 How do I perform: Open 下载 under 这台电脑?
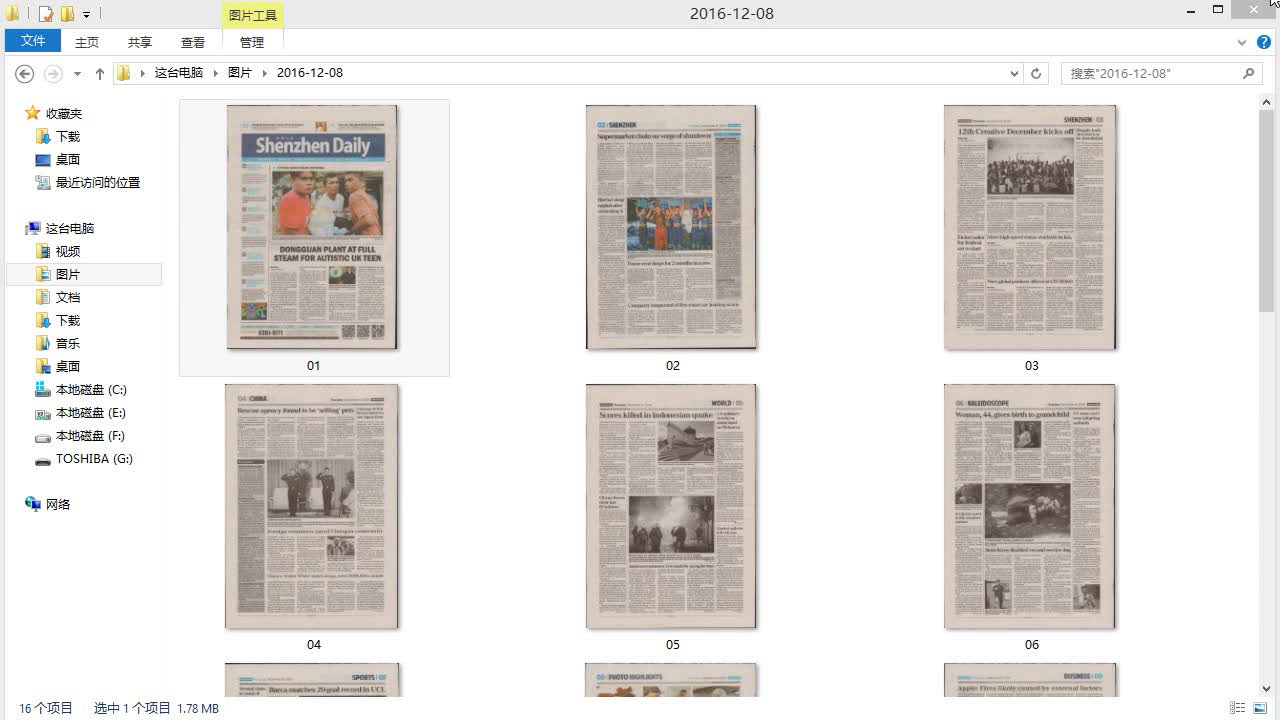[x=68, y=321]
